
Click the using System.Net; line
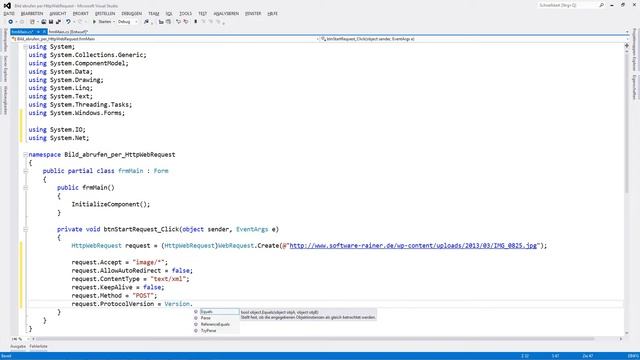59,138
